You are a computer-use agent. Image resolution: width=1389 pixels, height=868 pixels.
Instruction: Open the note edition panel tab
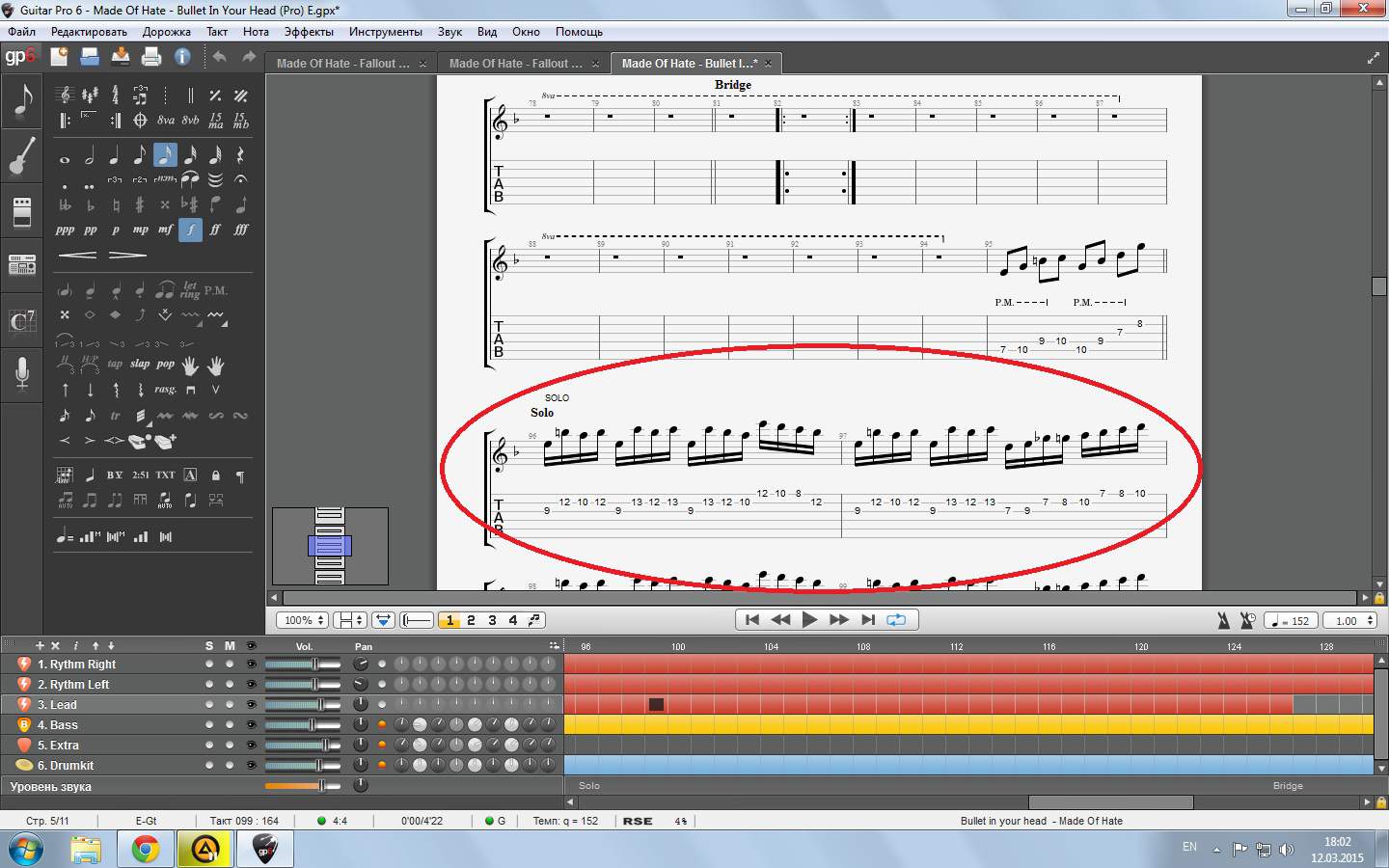[x=22, y=102]
